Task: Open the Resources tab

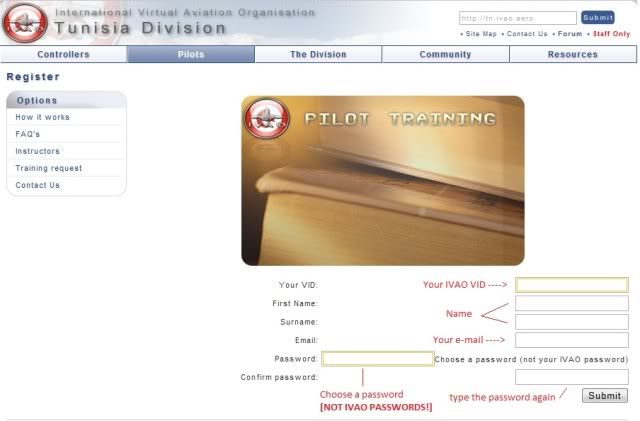Action: coord(573,54)
